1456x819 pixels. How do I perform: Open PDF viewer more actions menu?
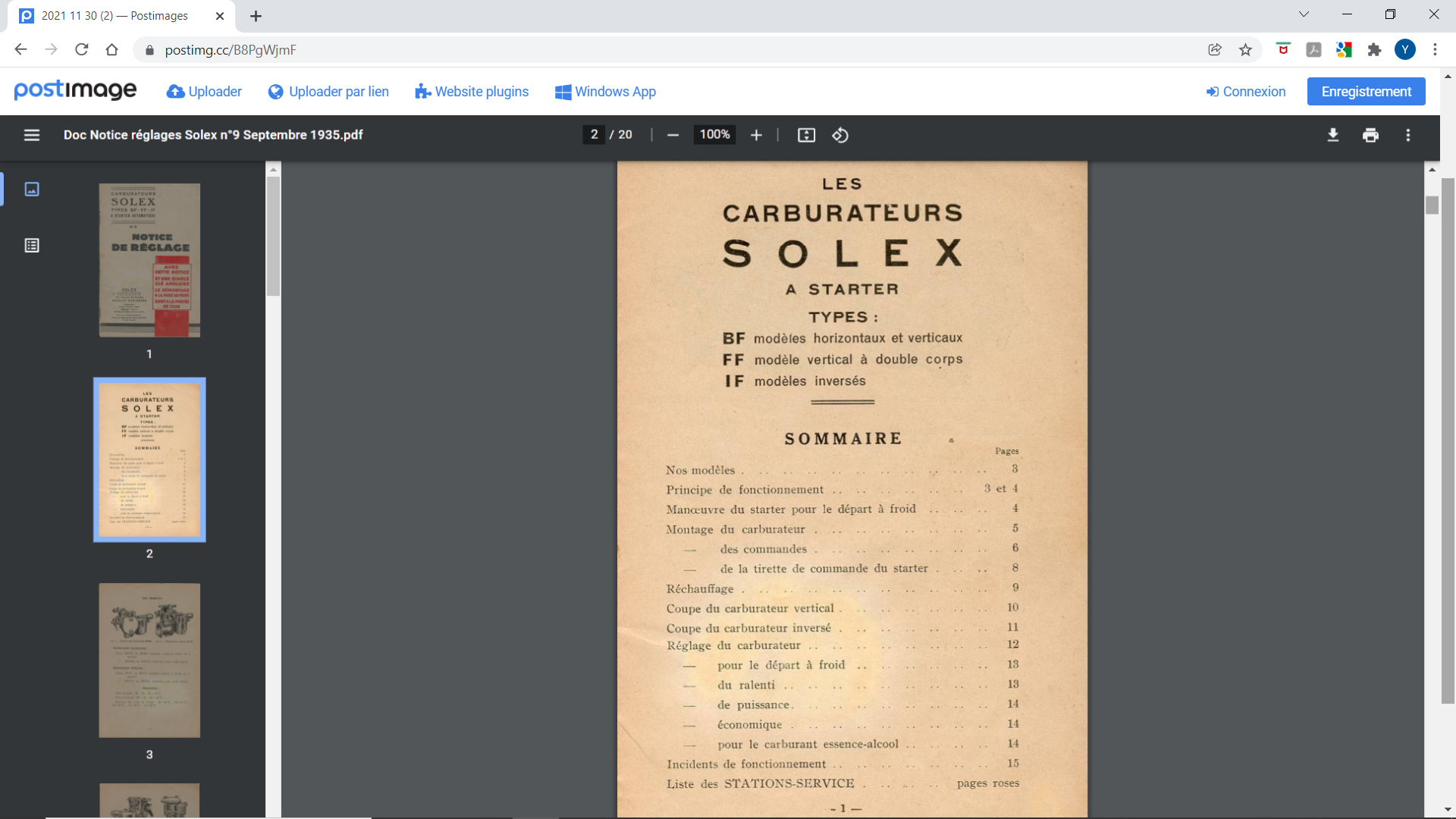1408,135
